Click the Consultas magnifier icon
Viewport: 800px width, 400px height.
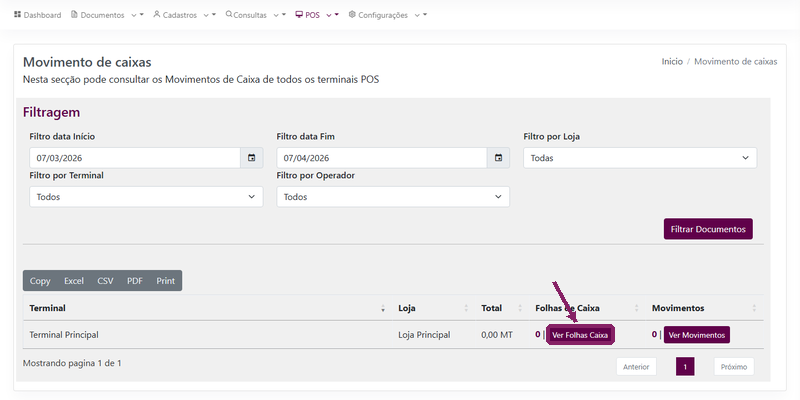pos(229,14)
